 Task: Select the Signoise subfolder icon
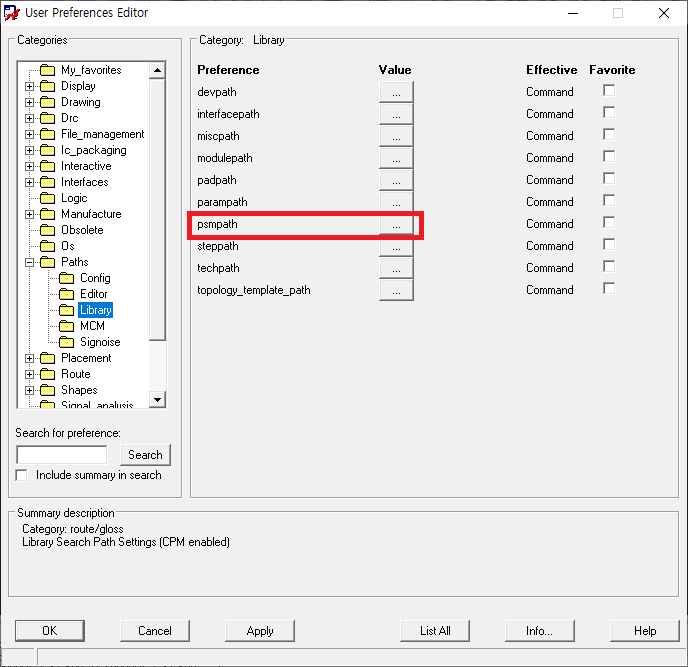pos(66,342)
